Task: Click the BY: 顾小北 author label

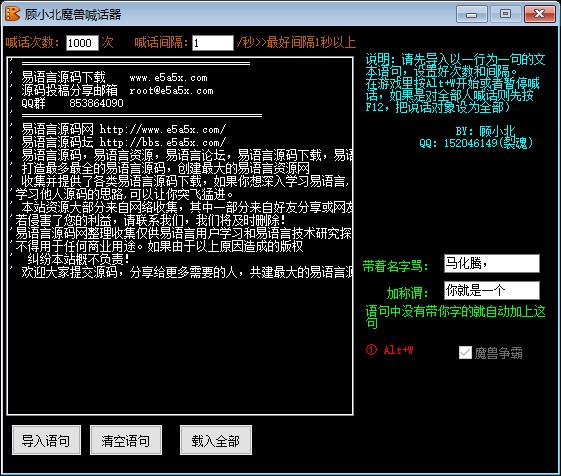Action: pos(485,131)
